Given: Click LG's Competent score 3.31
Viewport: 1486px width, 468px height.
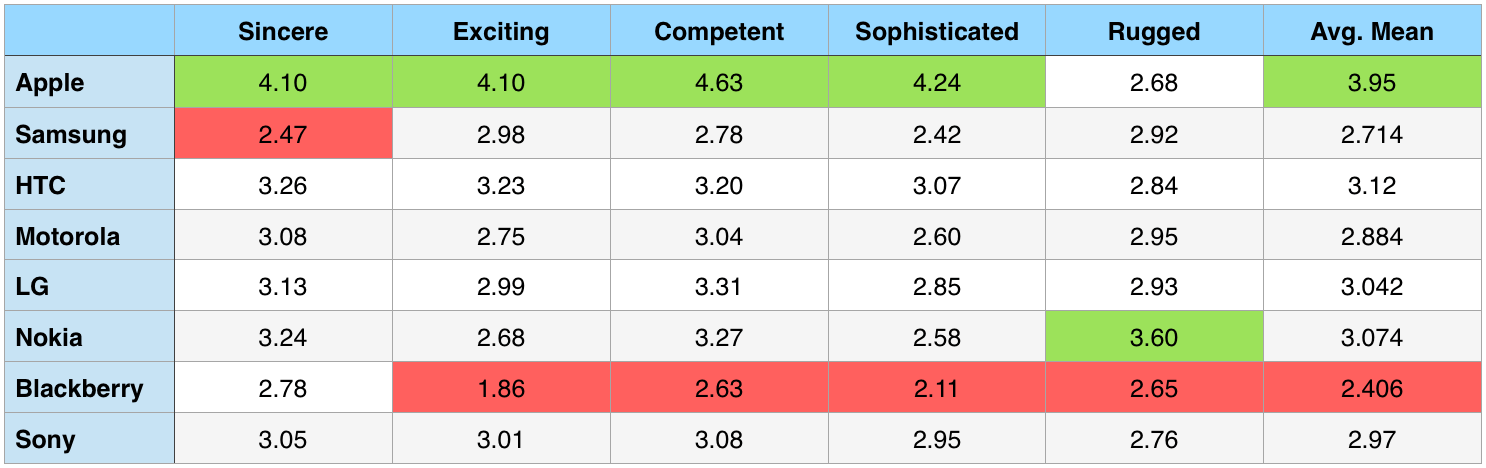Looking at the screenshot, I should [719, 287].
